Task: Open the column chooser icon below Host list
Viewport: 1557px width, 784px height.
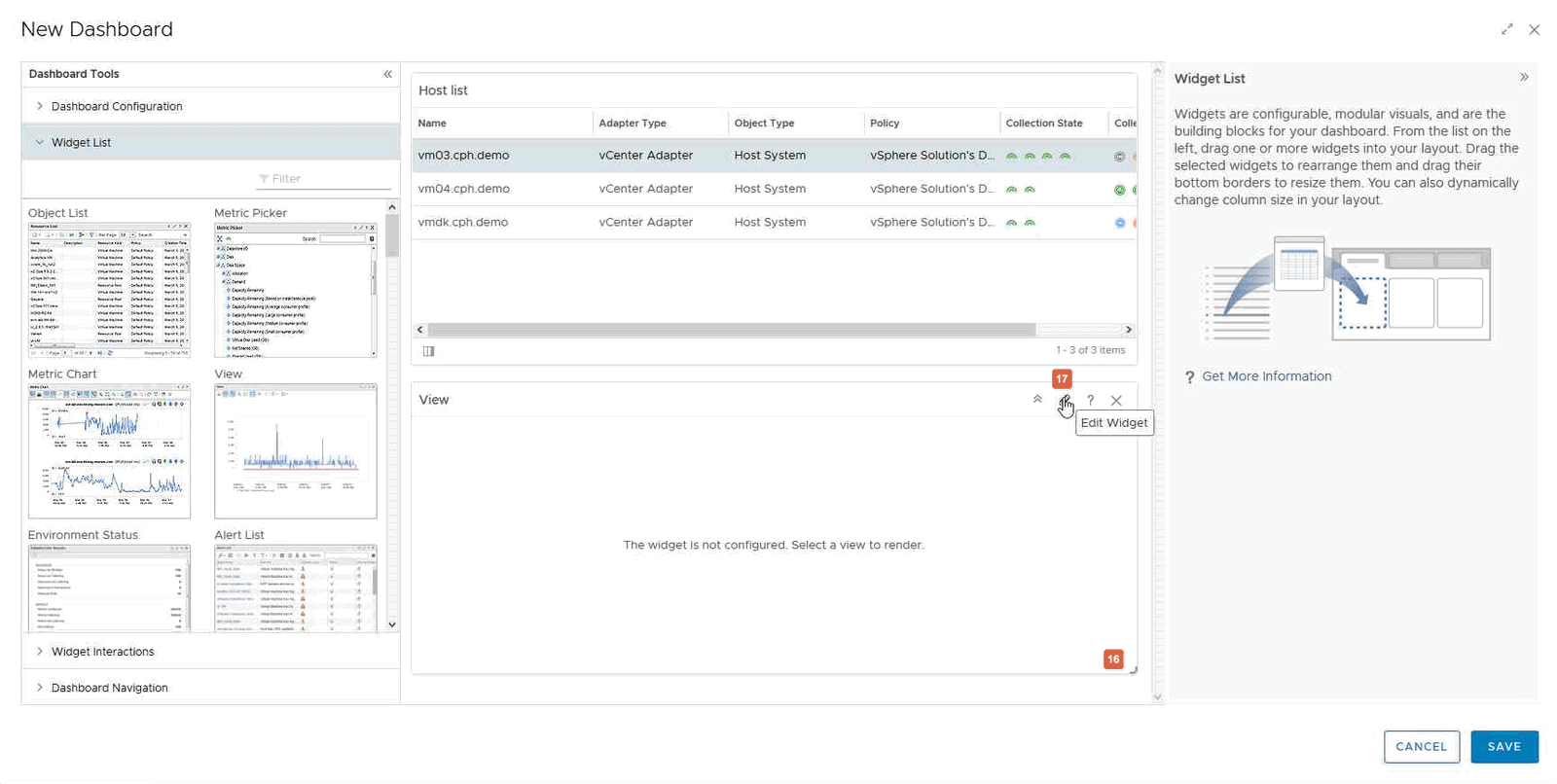Action: point(428,351)
